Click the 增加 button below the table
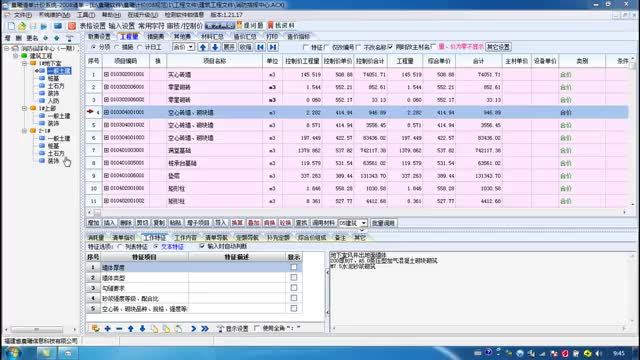This screenshot has width=640, height=360. click(x=93, y=223)
